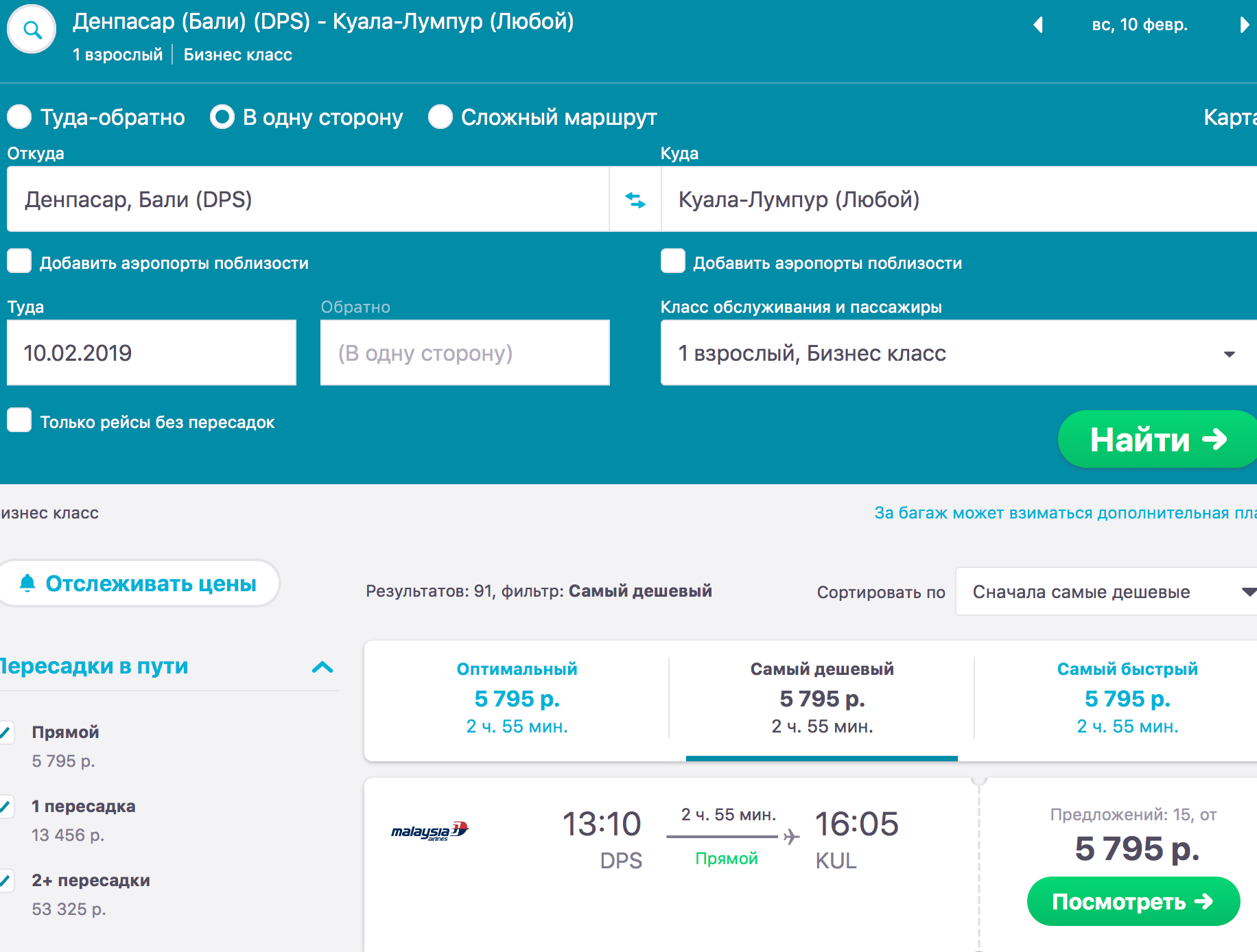Open the Сортировать по sort dropdown
Screen dimensions: 1257x952
click(x=1106, y=591)
